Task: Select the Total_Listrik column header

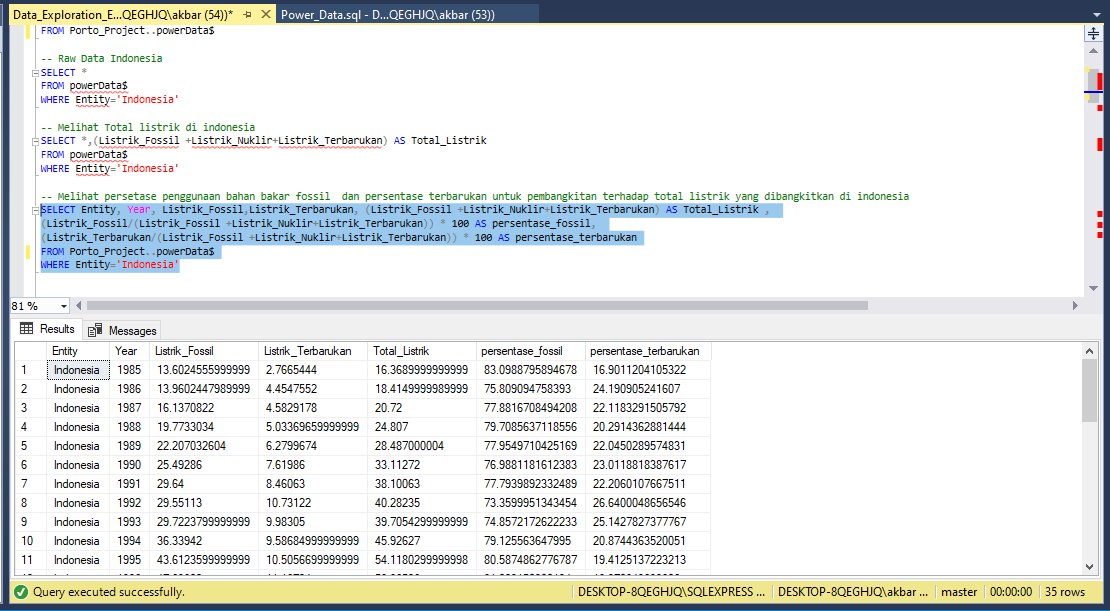Action: [x=422, y=351]
